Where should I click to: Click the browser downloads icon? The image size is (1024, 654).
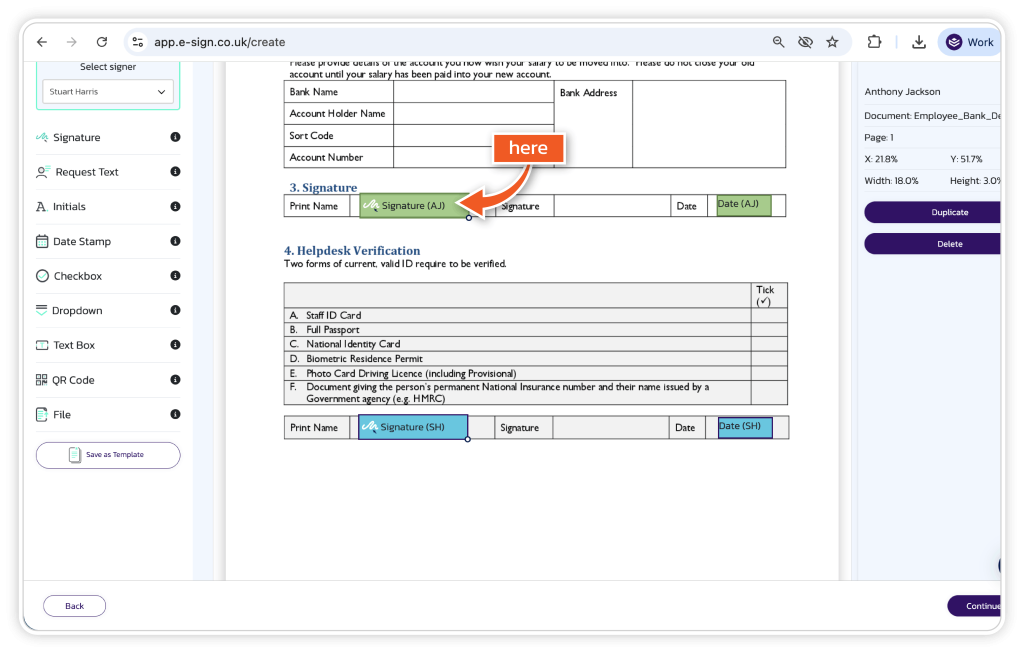click(918, 42)
